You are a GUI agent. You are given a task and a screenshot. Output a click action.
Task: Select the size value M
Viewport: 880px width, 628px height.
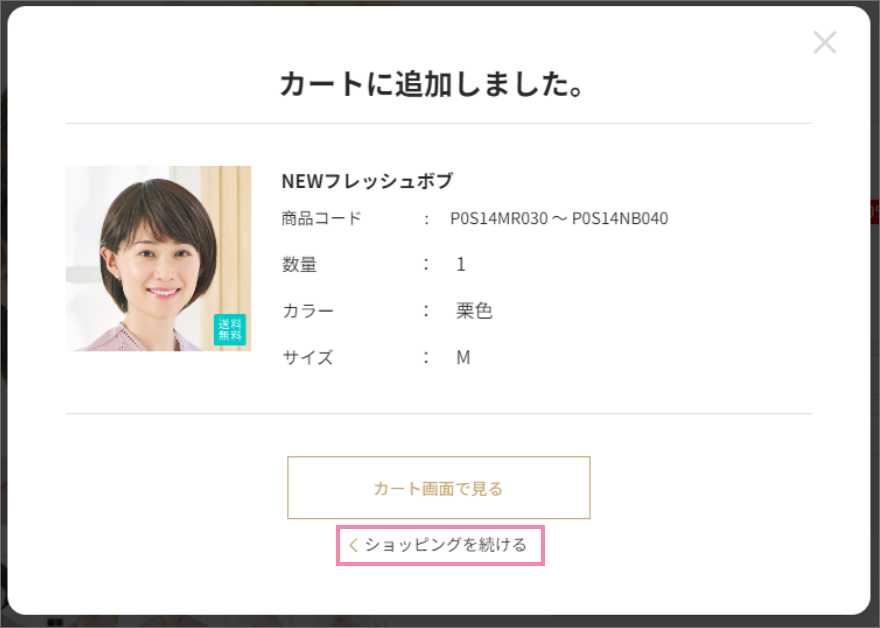point(462,357)
